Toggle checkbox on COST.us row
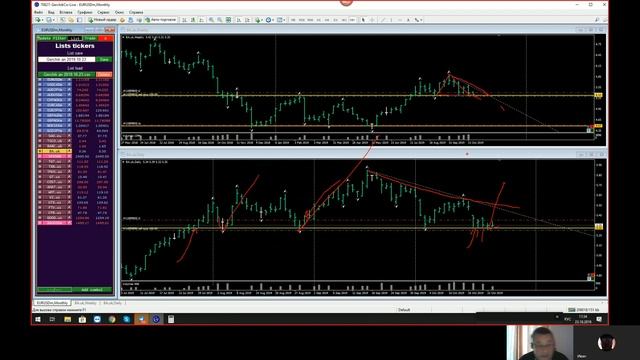The width and height of the screenshot is (640, 360). [40, 182]
